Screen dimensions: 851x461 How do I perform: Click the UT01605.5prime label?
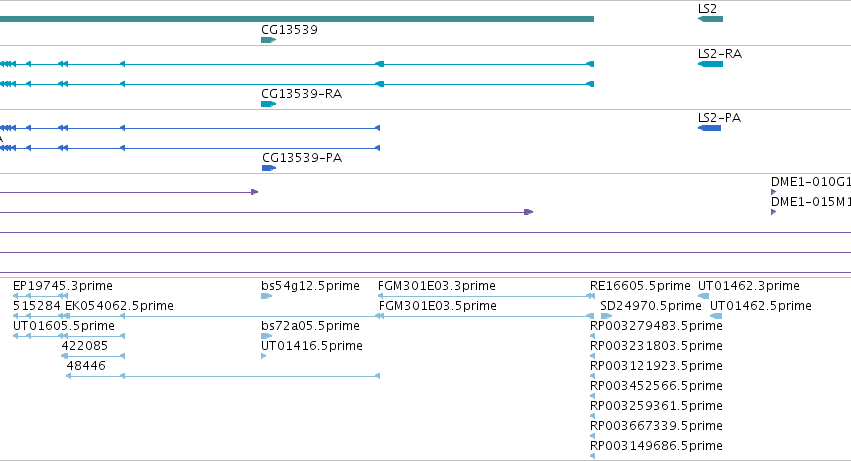pyautogui.click(x=64, y=326)
